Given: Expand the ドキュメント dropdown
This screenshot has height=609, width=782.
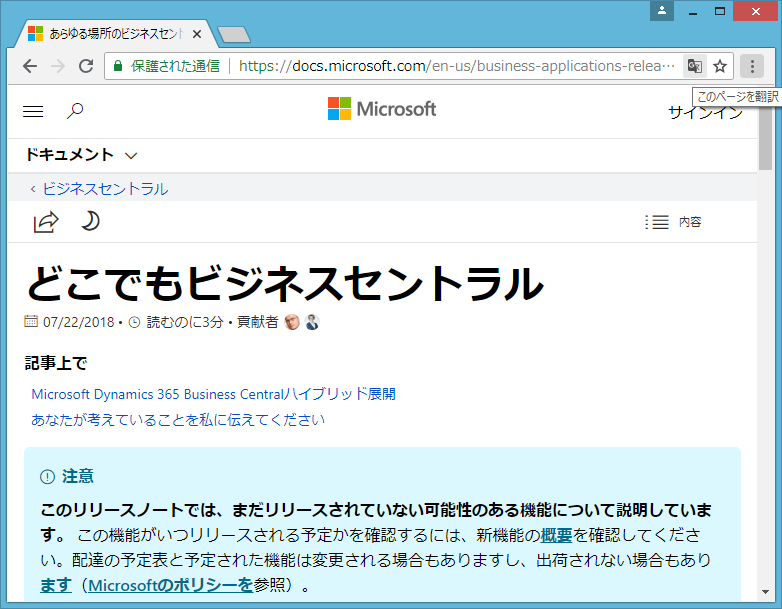Looking at the screenshot, I should pyautogui.click(x=81, y=155).
